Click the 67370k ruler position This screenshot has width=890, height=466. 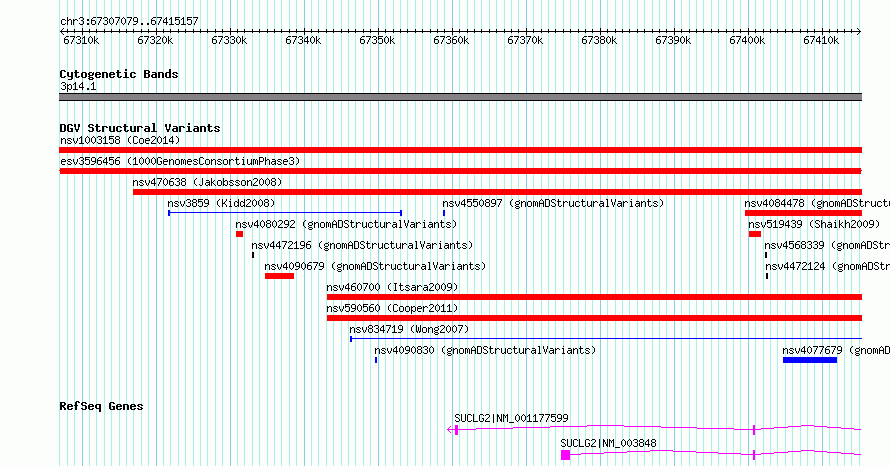[525, 40]
